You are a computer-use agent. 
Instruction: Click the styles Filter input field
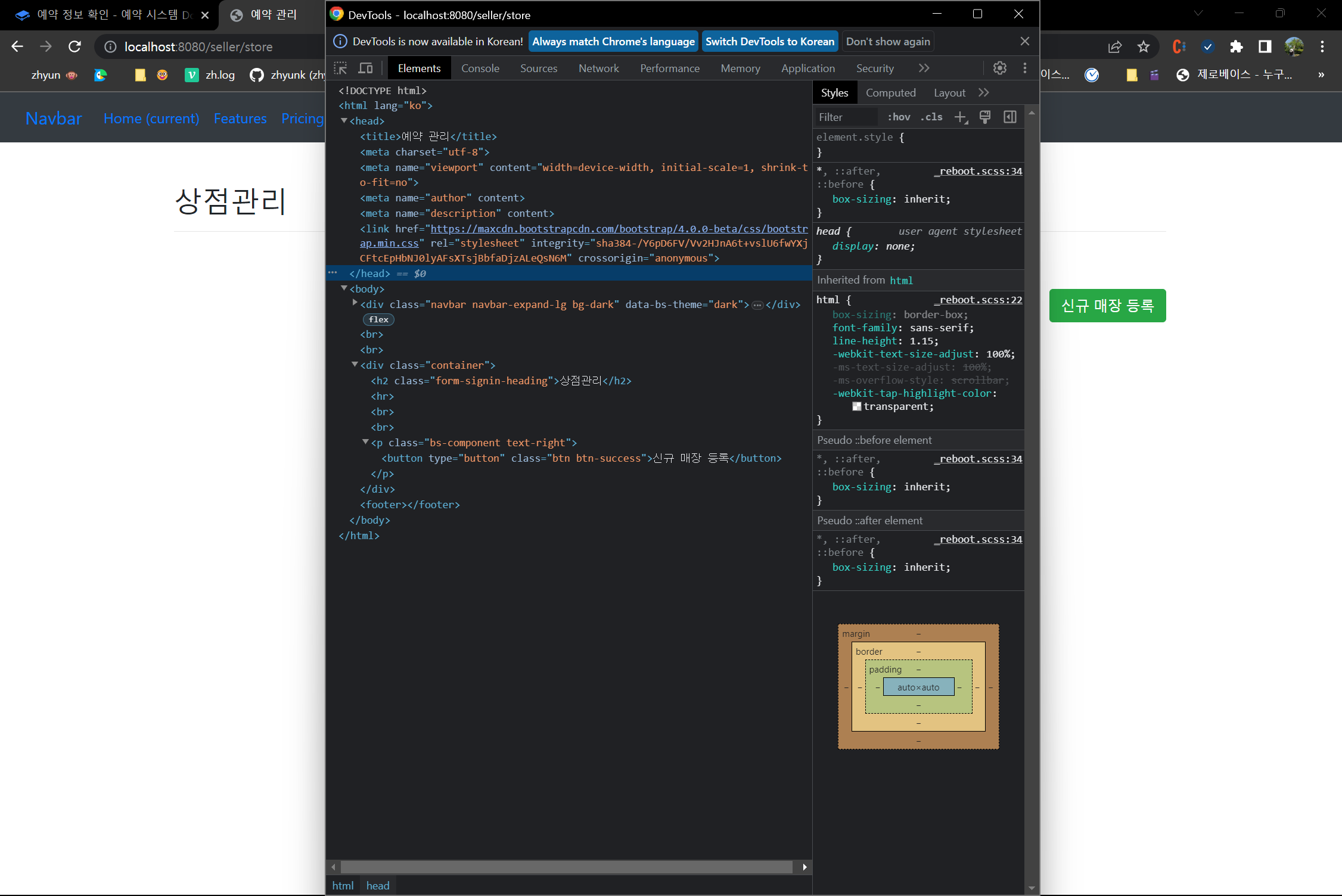tap(846, 117)
